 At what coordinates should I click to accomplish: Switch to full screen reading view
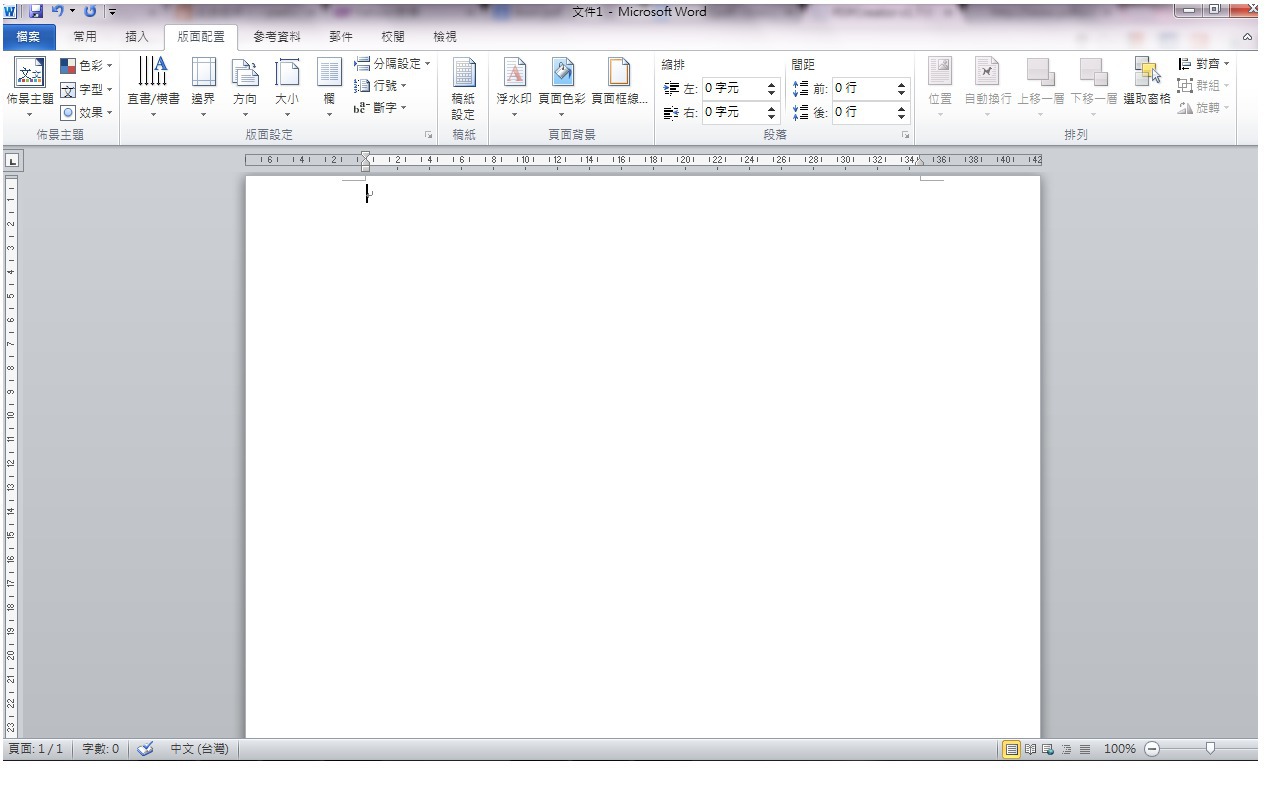click(1030, 749)
